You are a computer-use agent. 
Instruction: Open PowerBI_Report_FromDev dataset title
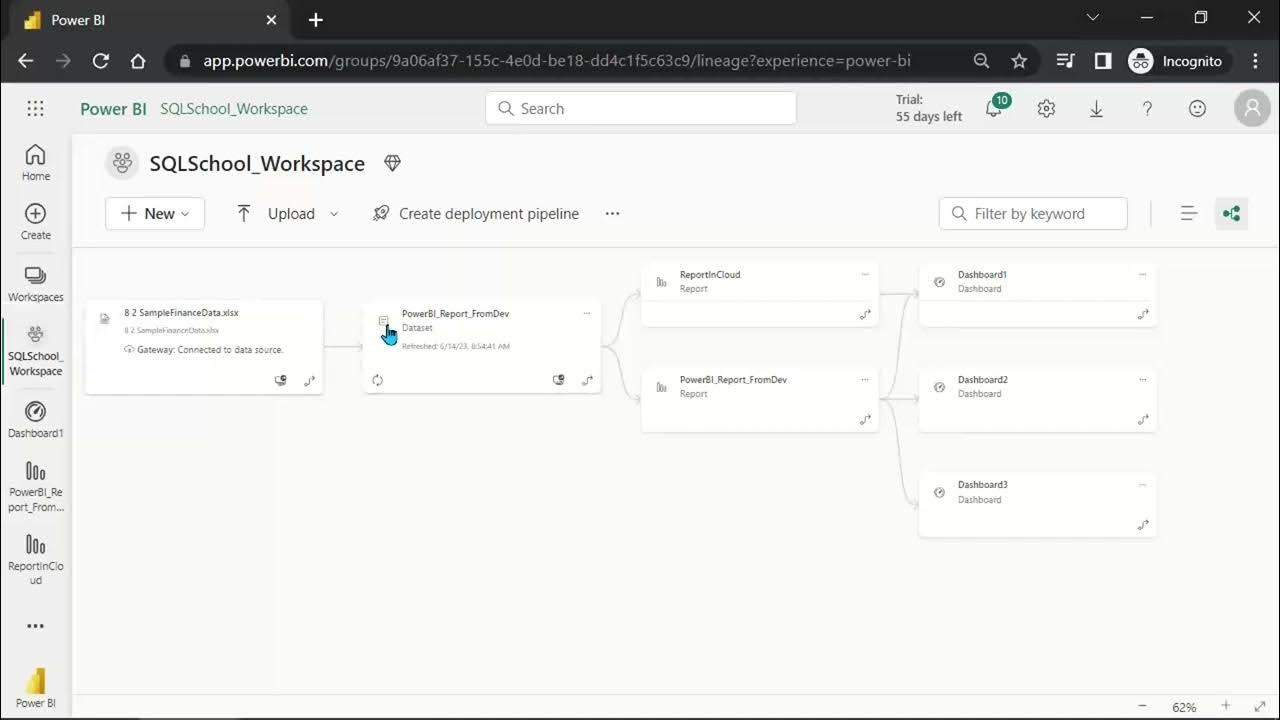click(x=455, y=313)
